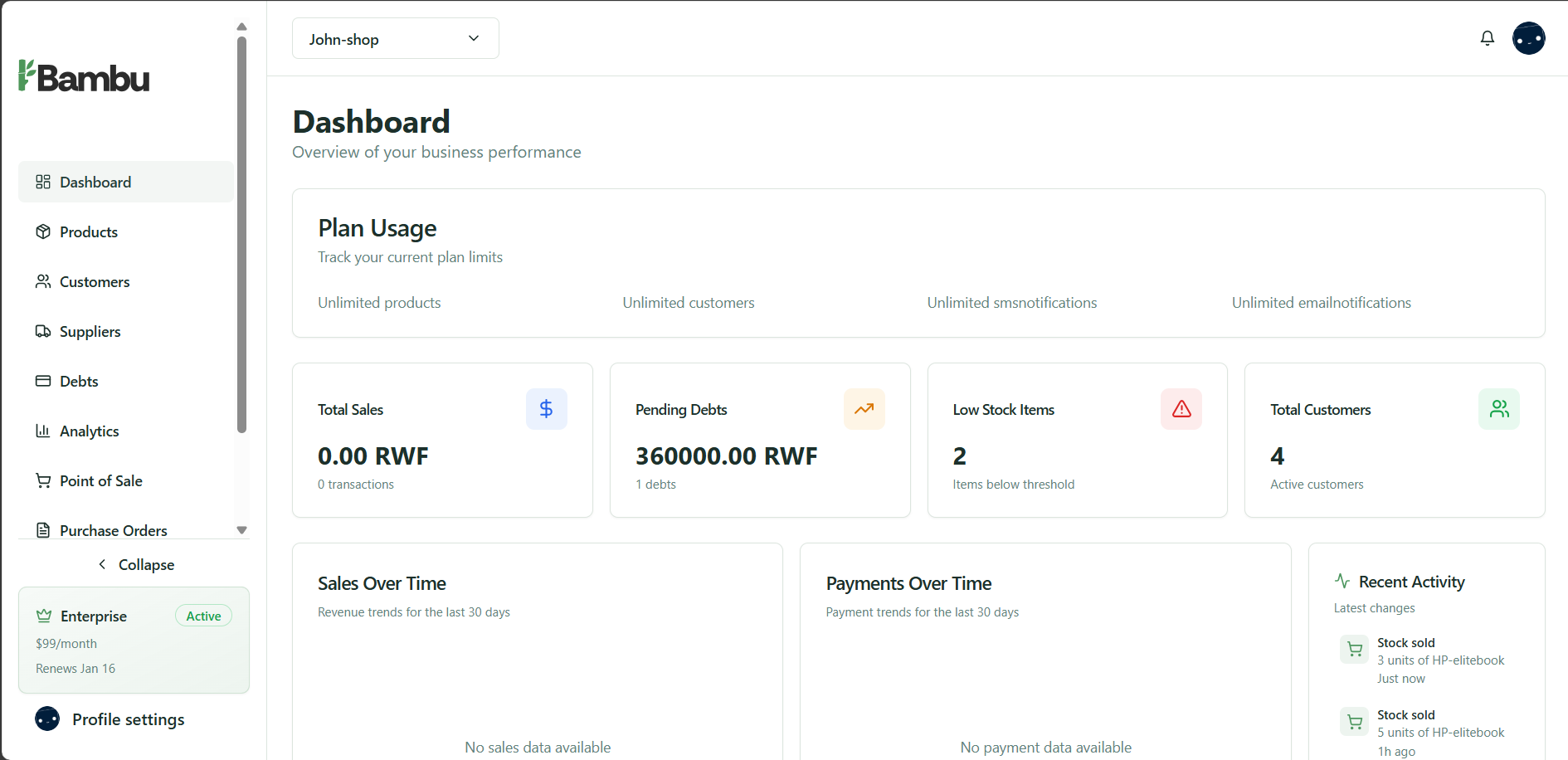Go to Products in sidebar

[x=88, y=232]
